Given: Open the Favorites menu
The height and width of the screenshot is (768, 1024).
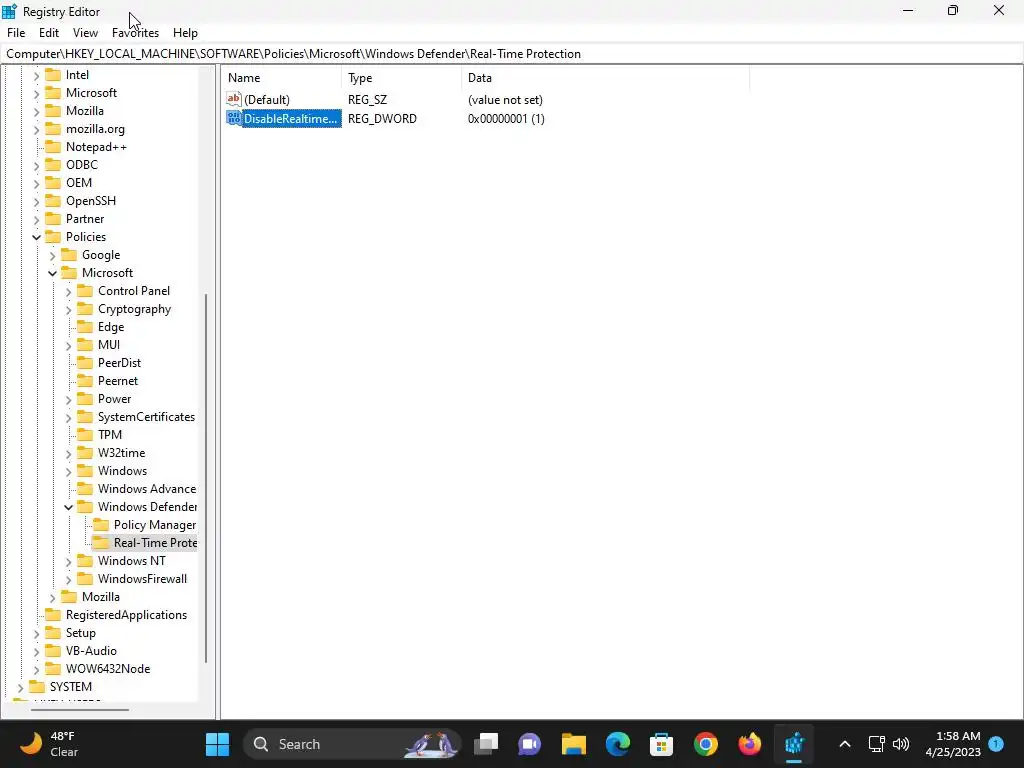Looking at the screenshot, I should coord(135,33).
